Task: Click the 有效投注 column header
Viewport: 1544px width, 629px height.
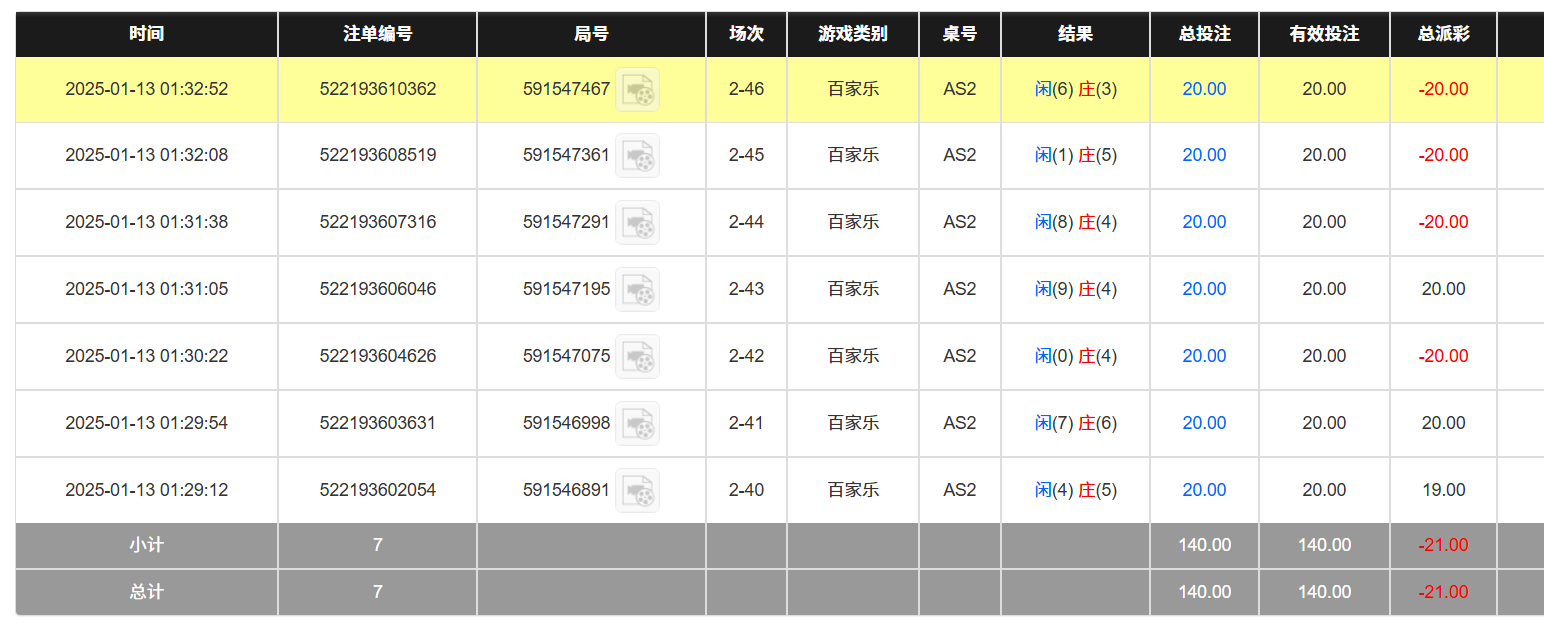Action: 1324,34
